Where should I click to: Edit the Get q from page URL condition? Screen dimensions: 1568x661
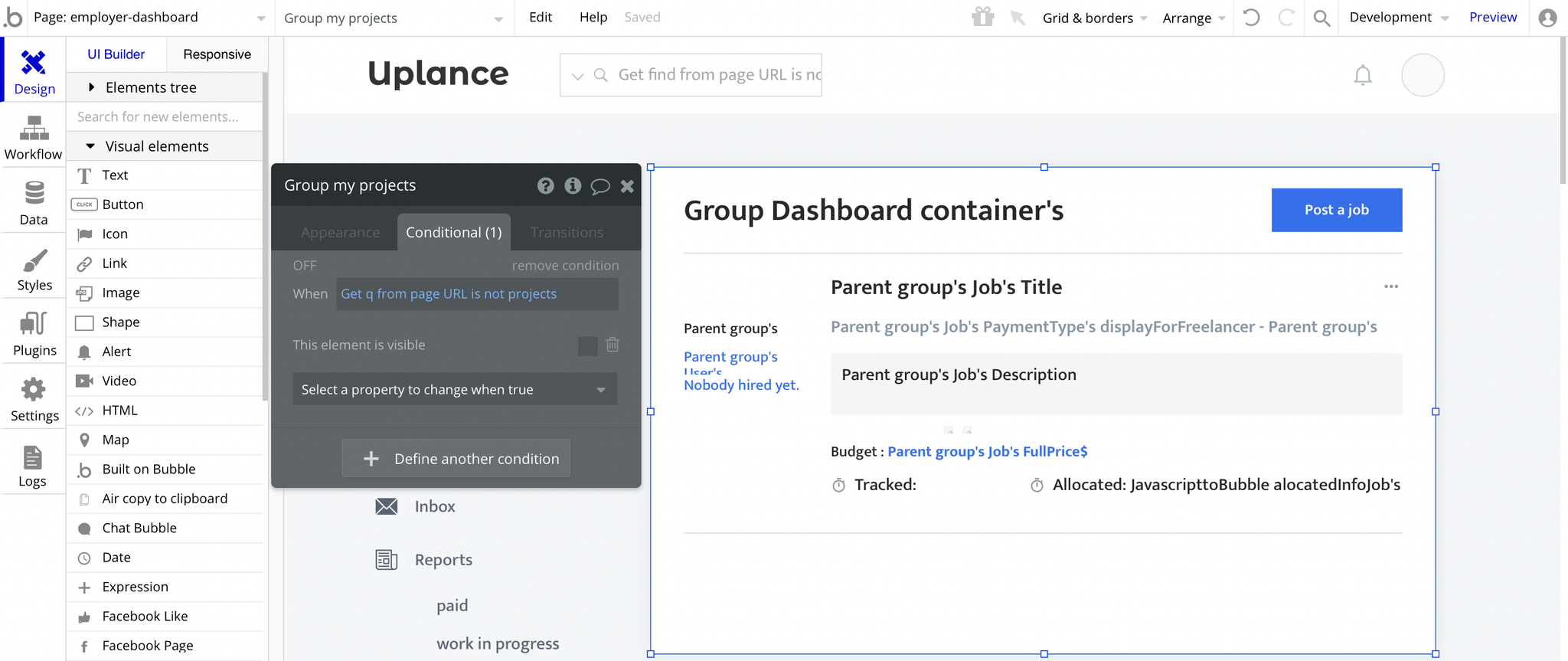pos(477,294)
